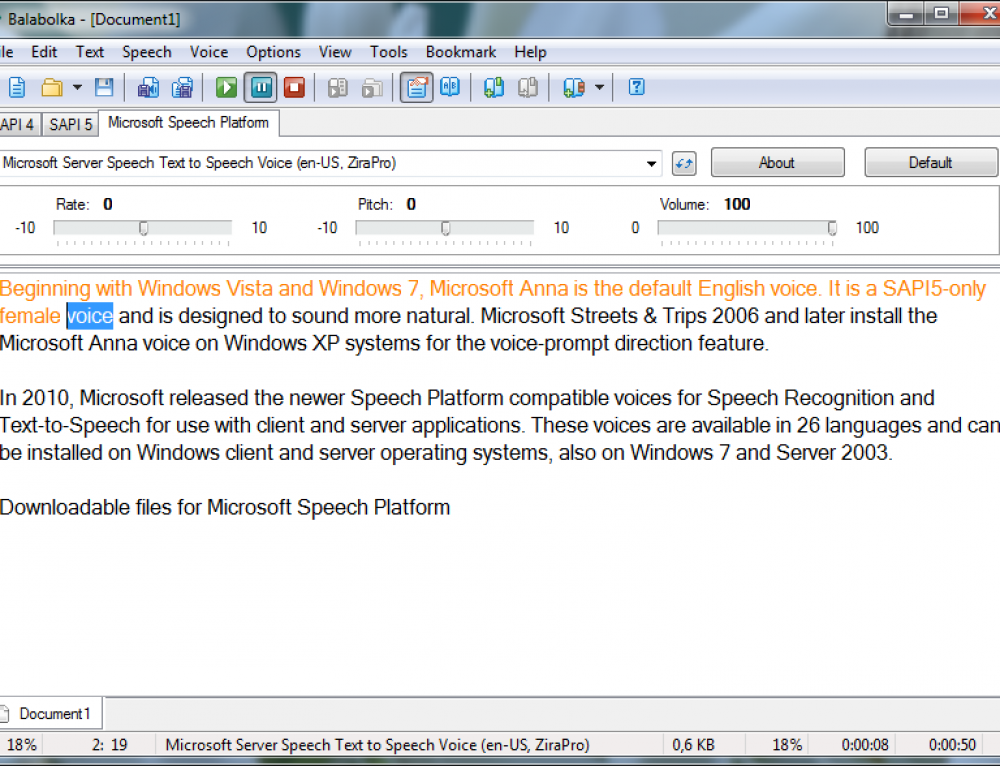
Task: Click the 0:00:08 elapsed time in status bar
Action: coord(865,745)
